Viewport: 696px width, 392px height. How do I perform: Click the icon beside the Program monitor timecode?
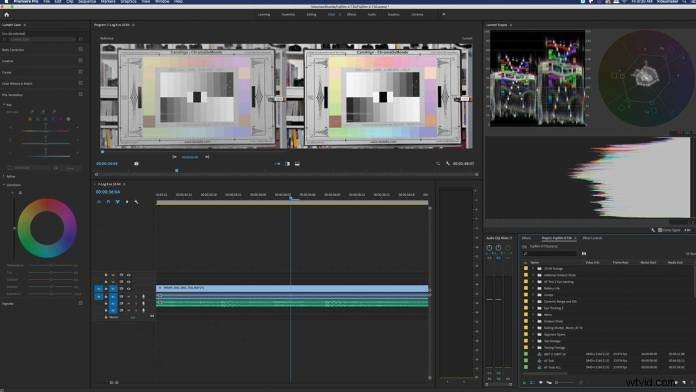(x=136, y=164)
